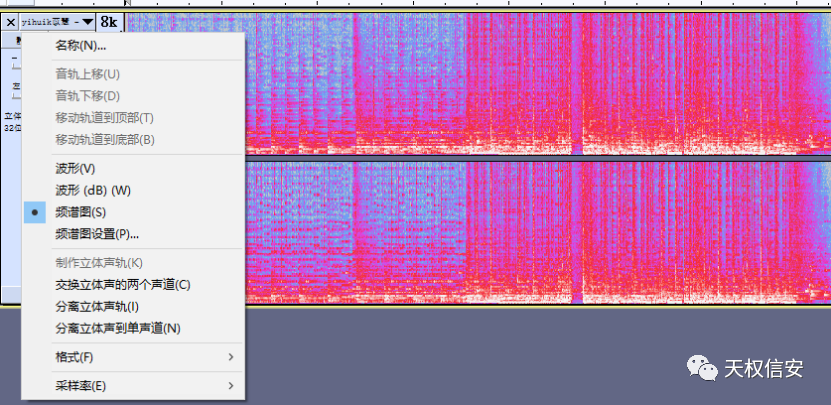Close the yihuik audio track with X
This screenshot has width=831, height=405.
10,21
